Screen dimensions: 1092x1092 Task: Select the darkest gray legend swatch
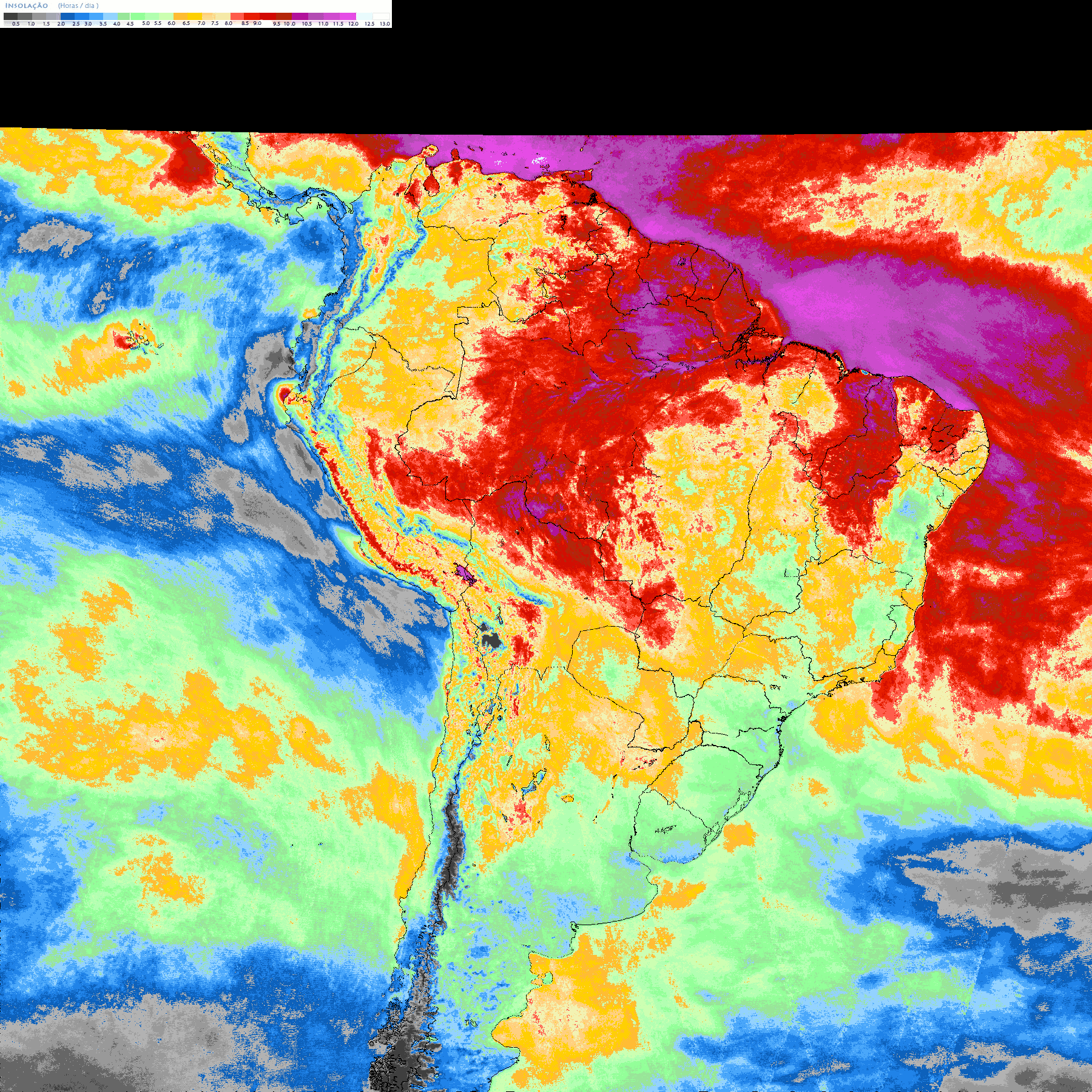click(x=10, y=16)
